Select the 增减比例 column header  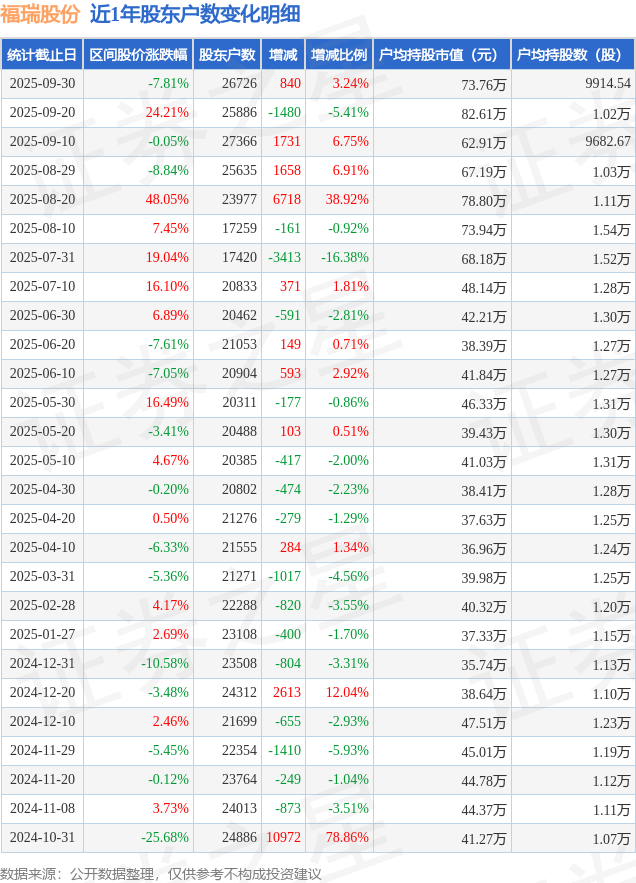(x=338, y=55)
